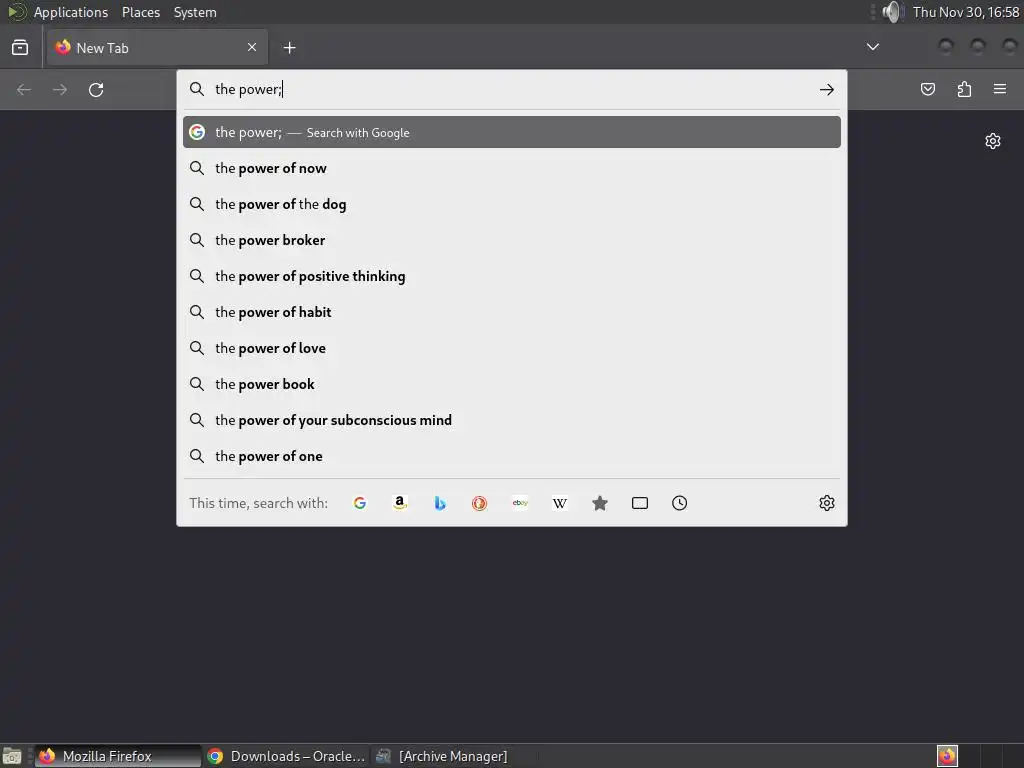
Task: Search this time with Bing icon
Action: [x=440, y=503]
